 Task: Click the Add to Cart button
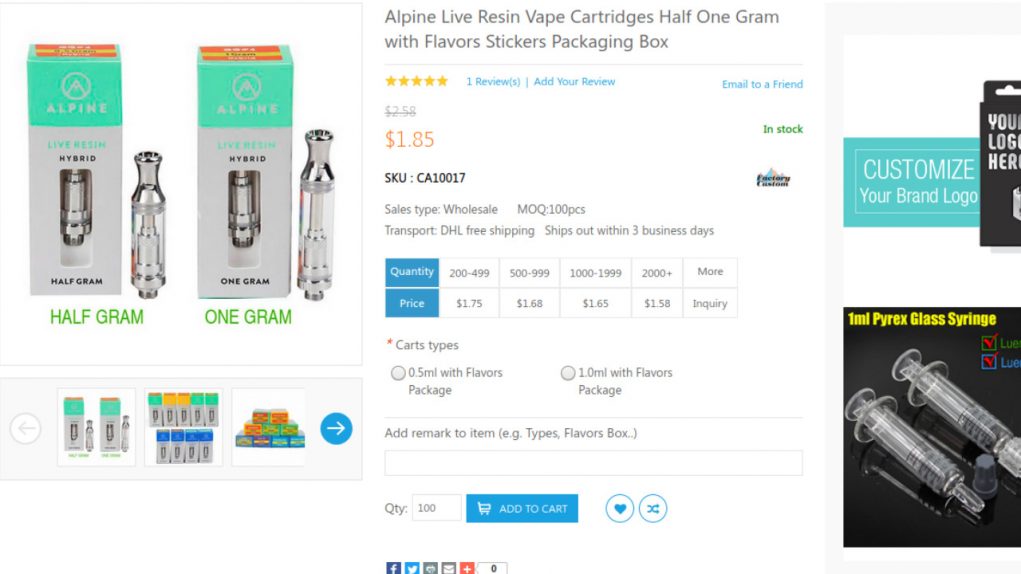click(x=522, y=509)
